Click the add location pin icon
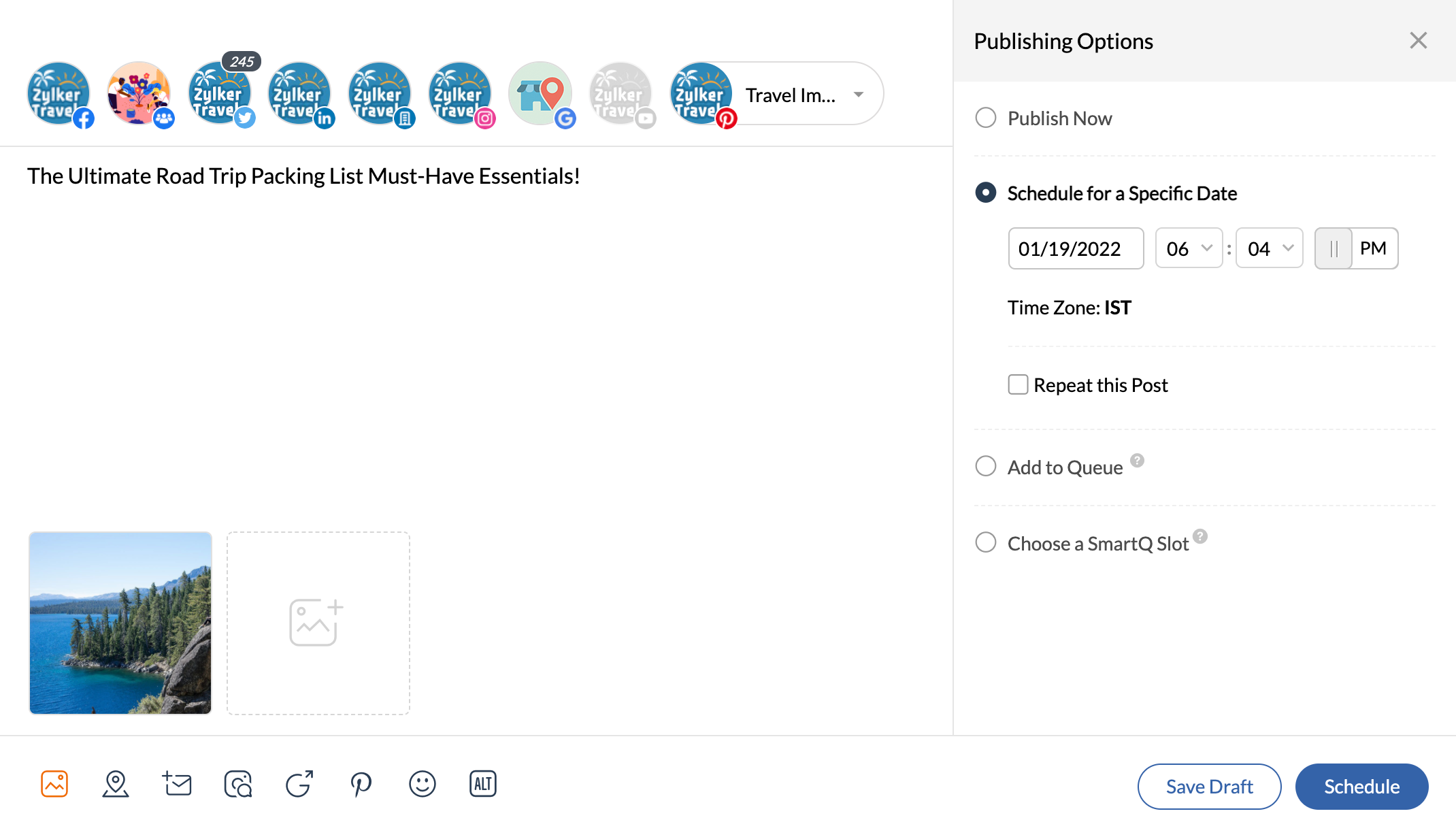Image resolution: width=1456 pixels, height=837 pixels. tap(116, 784)
